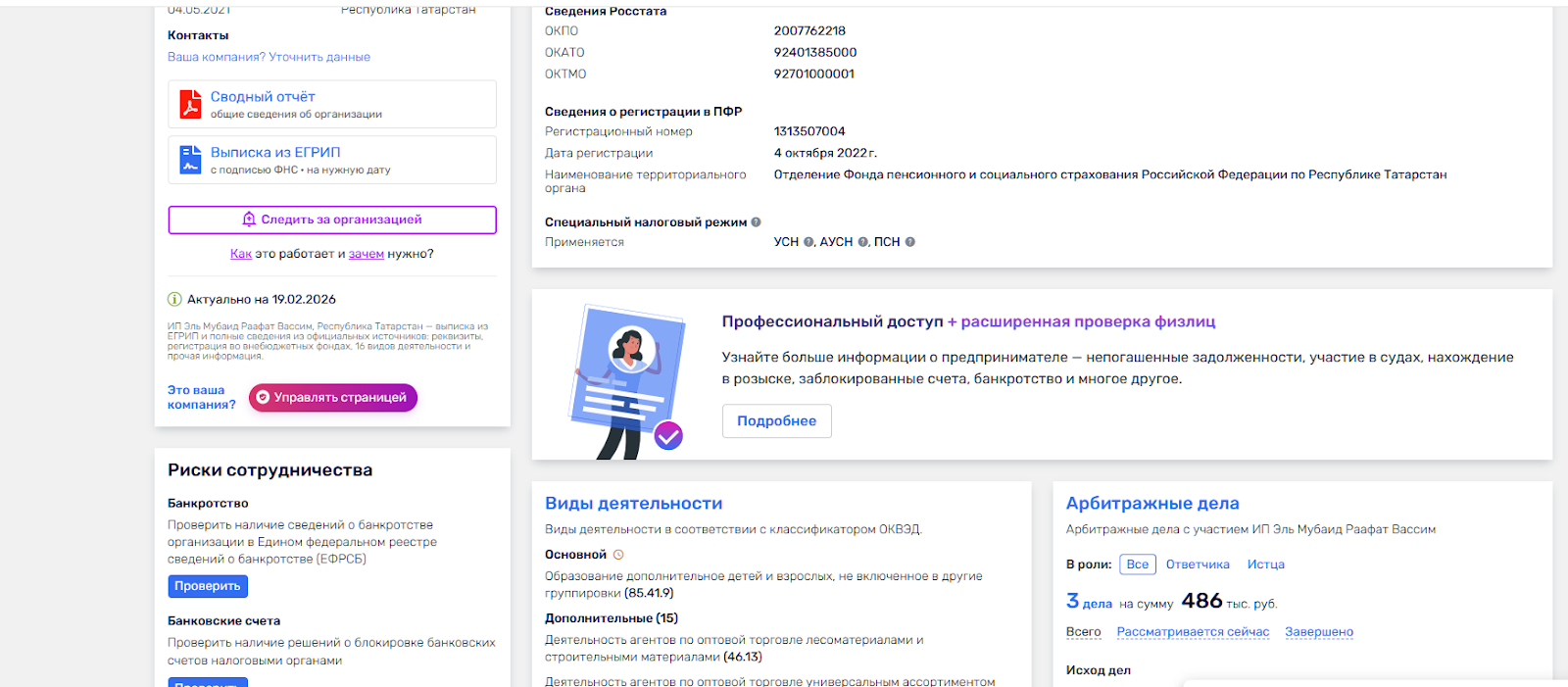This screenshot has height=687, width=1568.
Task: Click ОКПО value 2007762218
Action: (x=809, y=31)
